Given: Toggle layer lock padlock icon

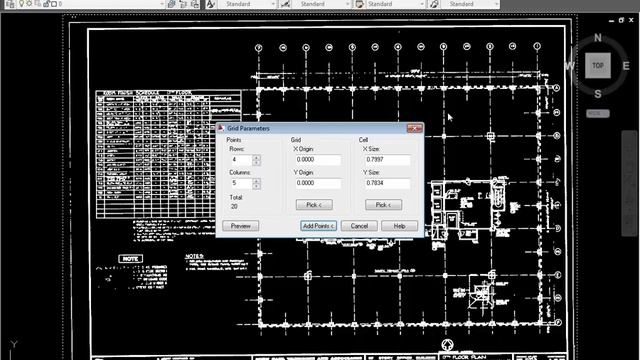Looking at the screenshot, I should pyautogui.click(x=46, y=4).
